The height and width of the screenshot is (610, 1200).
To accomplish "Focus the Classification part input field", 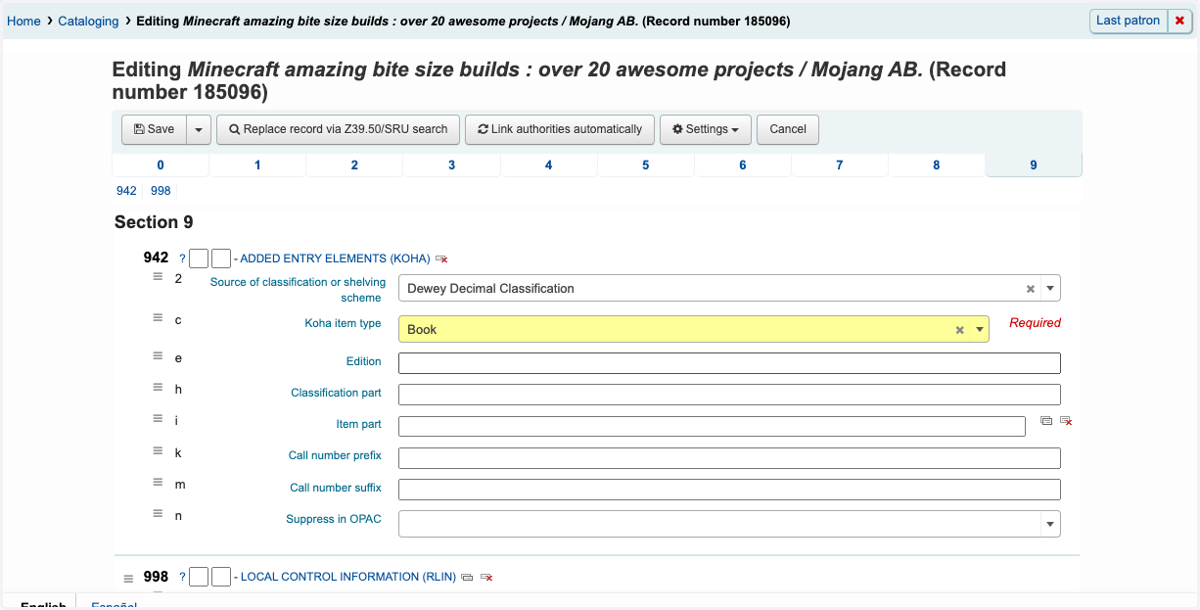I will [729, 395].
